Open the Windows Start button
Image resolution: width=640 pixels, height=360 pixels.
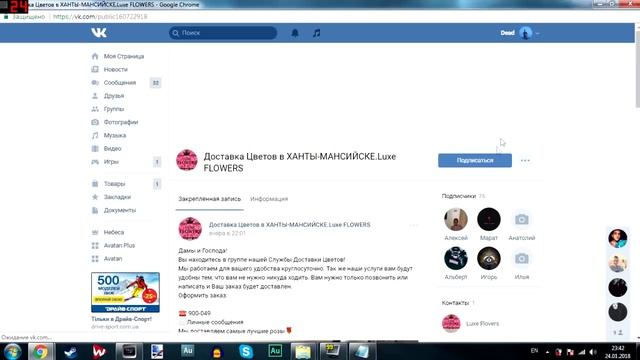point(12,351)
